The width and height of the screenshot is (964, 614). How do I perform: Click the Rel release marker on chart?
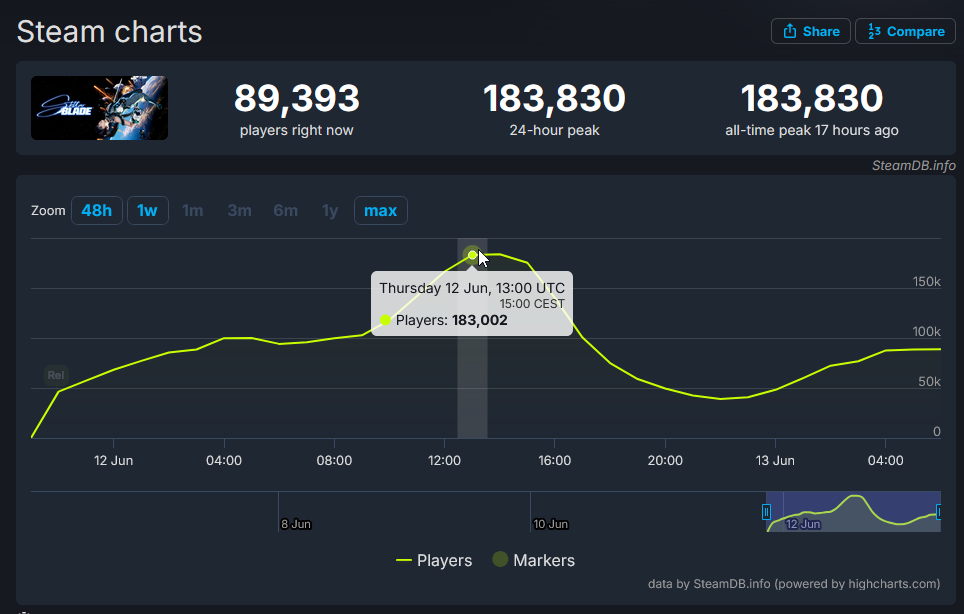point(56,375)
